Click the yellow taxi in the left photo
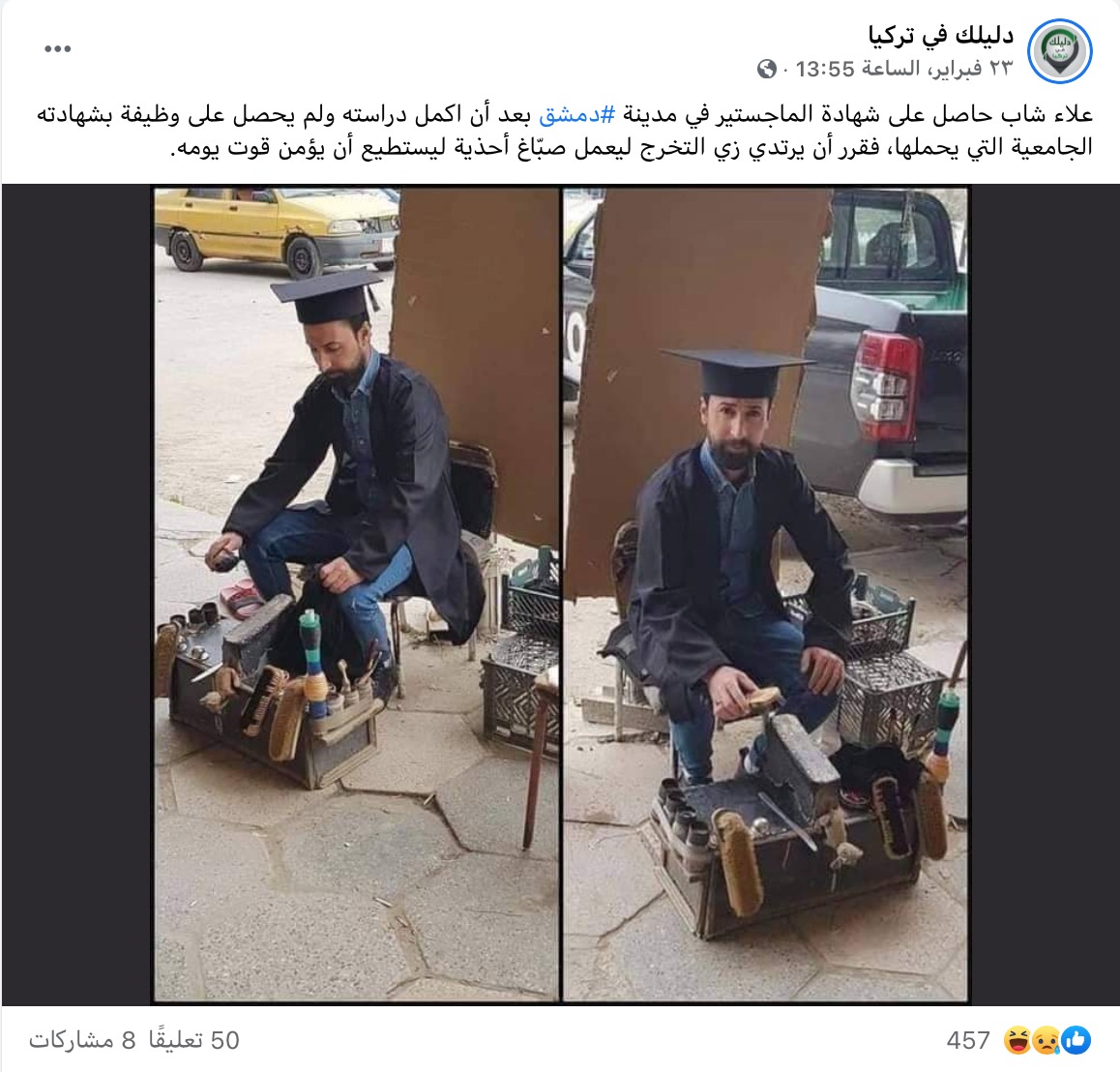 click(x=277, y=227)
